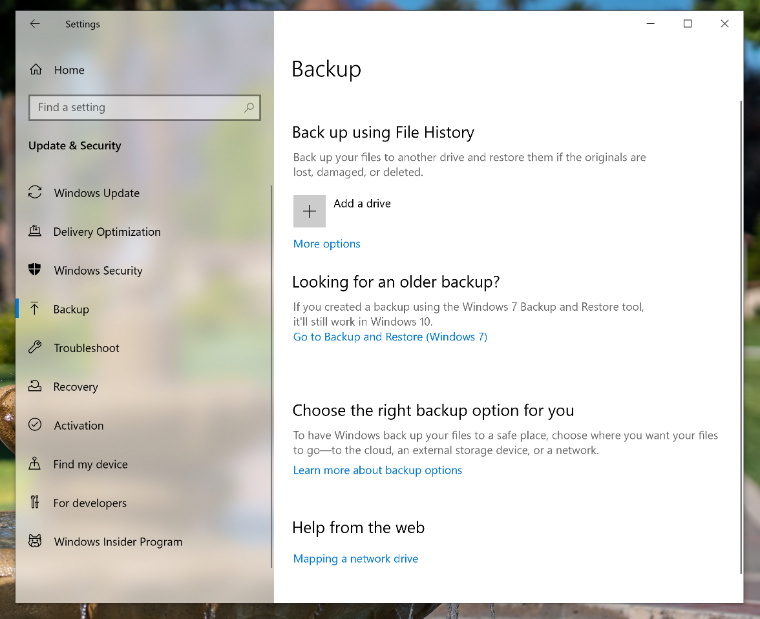Open Learn more about backup options
This screenshot has width=760, height=619.
click(x=378, y=470)
